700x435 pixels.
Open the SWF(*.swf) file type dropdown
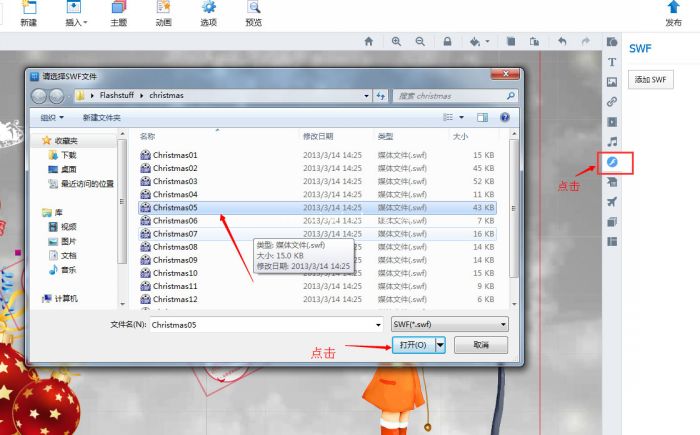pyautogui.click(x=450, y=324)
